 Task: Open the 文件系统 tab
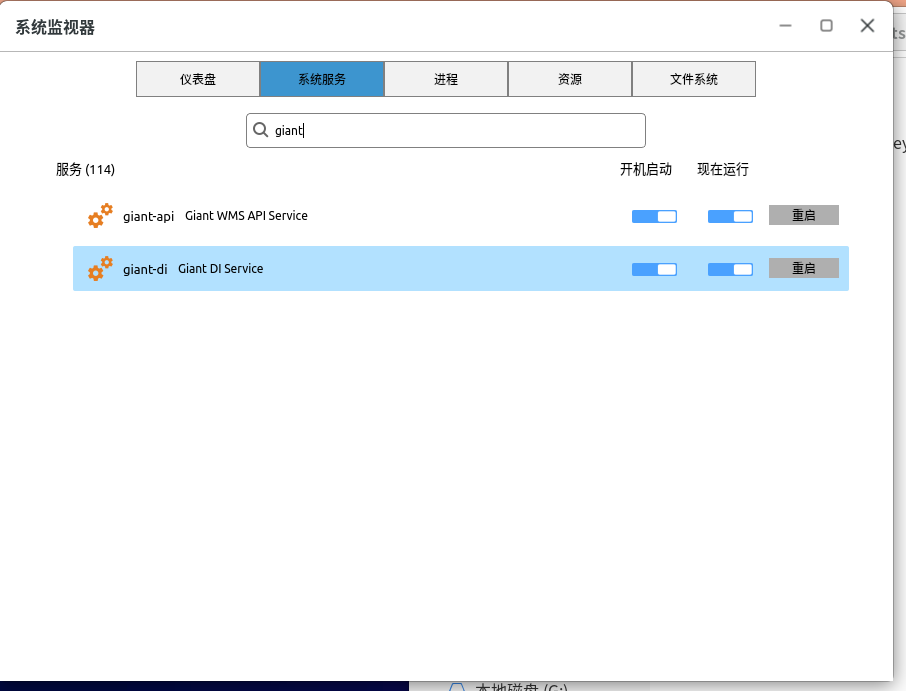pyautogui.click(x=694, y=79)
